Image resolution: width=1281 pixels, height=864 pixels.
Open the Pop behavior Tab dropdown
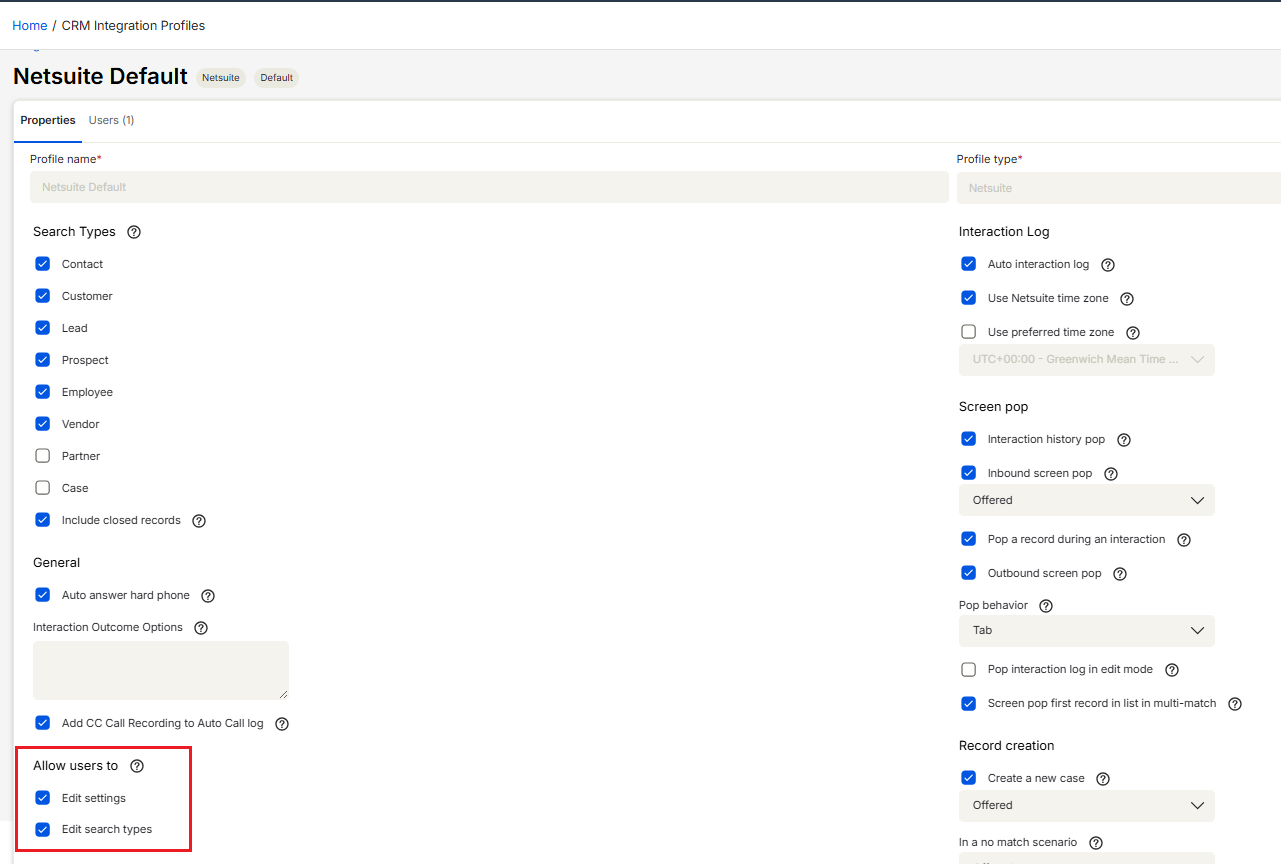point(1087,631)
